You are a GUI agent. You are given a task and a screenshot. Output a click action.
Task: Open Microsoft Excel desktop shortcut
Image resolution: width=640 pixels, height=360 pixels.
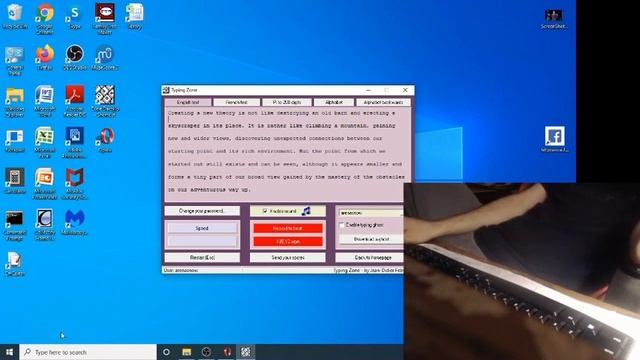[x=44, y=141]
